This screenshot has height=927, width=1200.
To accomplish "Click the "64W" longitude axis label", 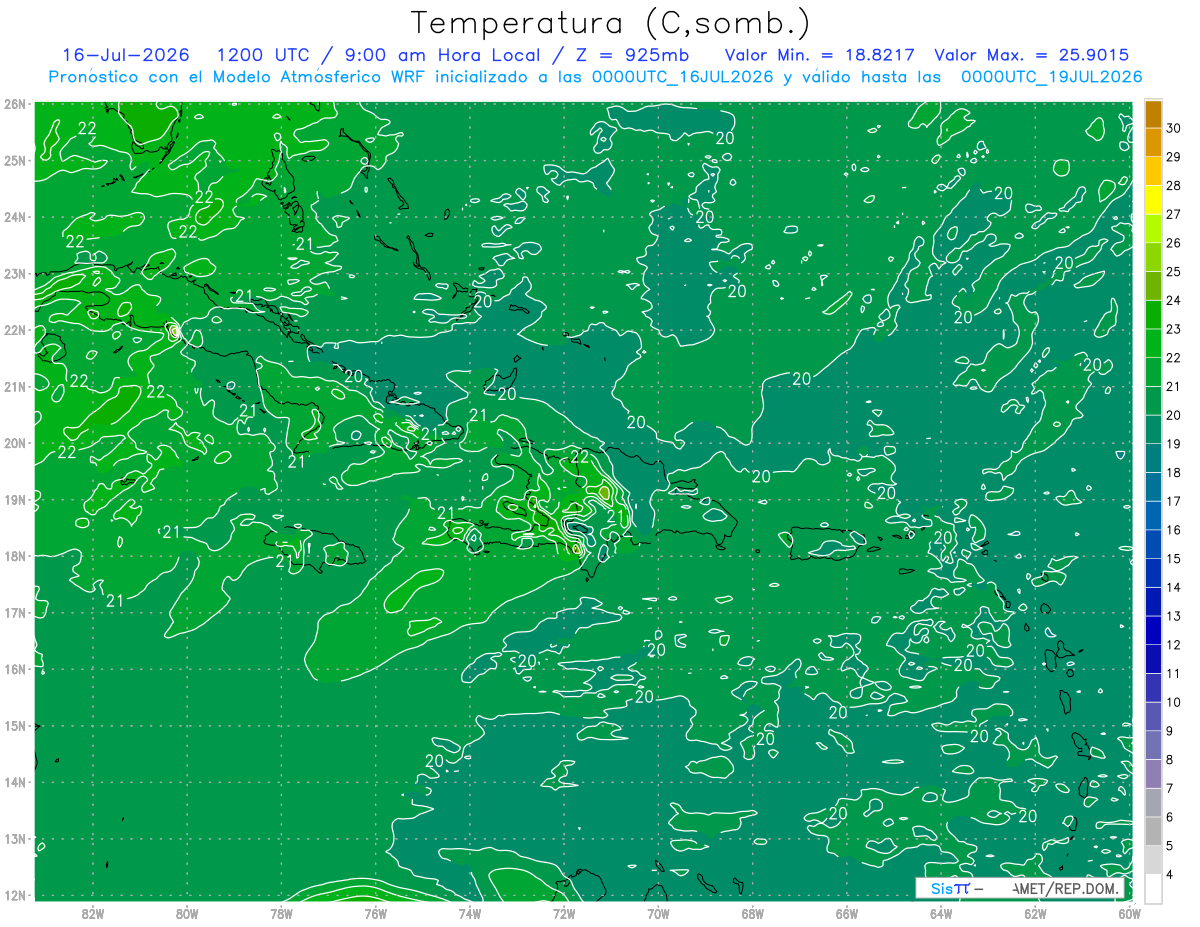I will point(941,914).
